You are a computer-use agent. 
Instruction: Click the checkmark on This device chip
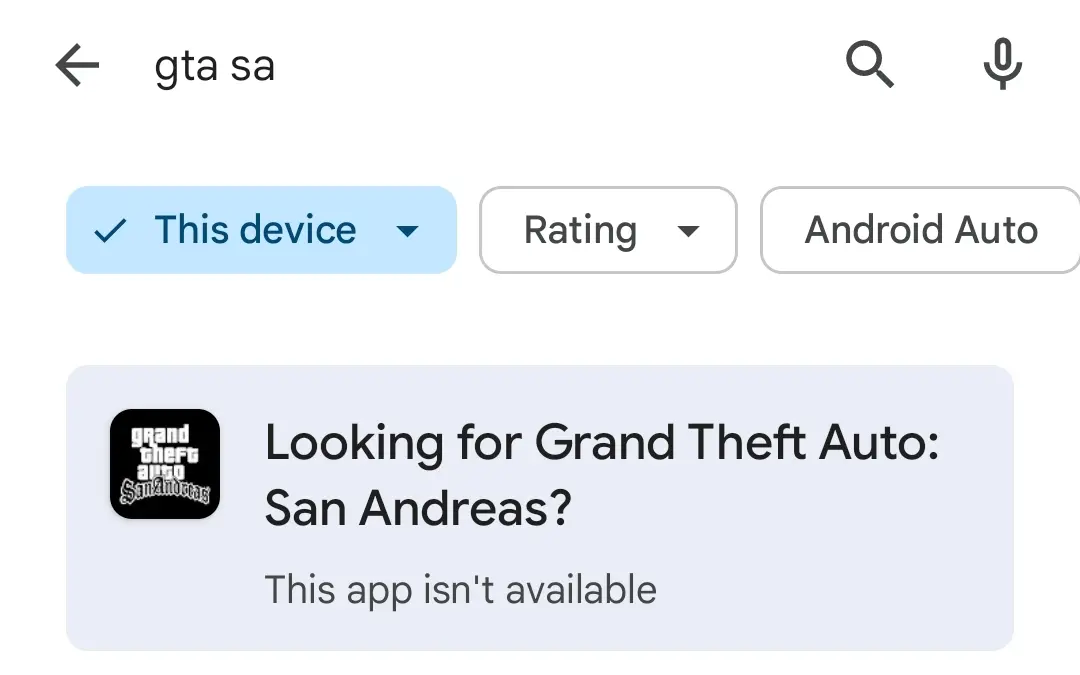pos(110,231)
